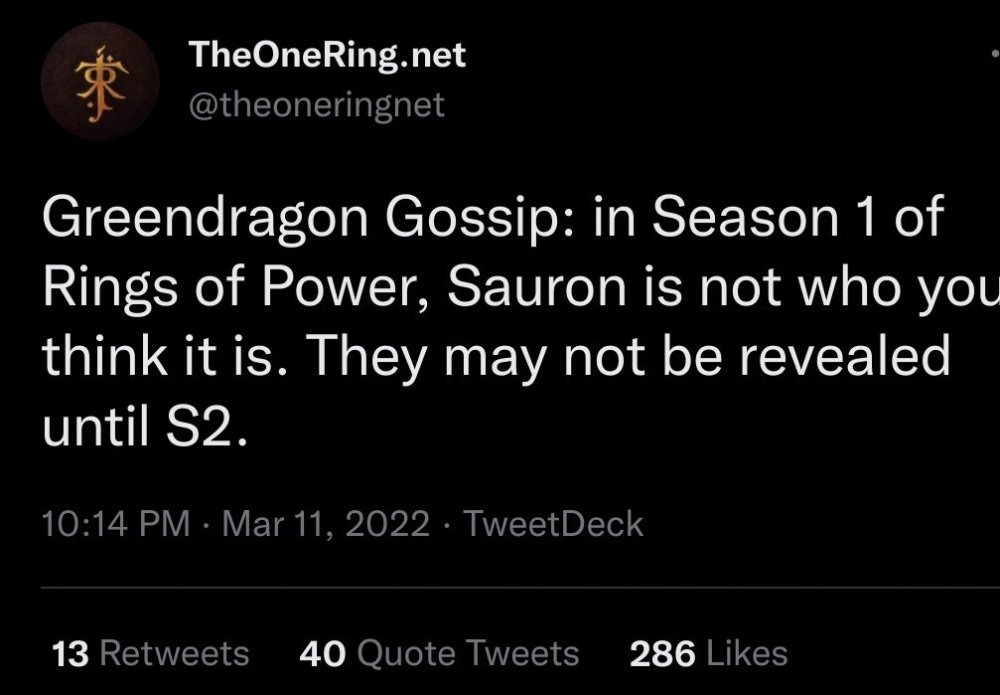Open the @theoneringnet handle link
1000x695 pixels.
(316, 105)
